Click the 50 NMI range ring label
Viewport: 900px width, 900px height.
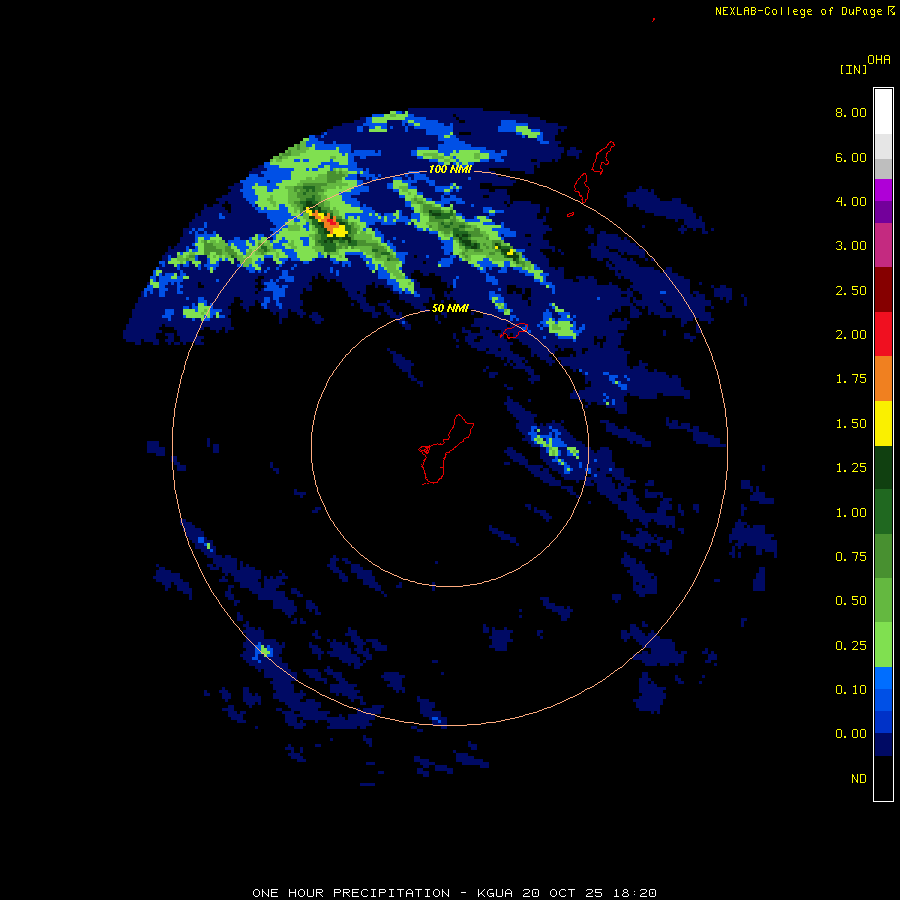tap(450, 308)
